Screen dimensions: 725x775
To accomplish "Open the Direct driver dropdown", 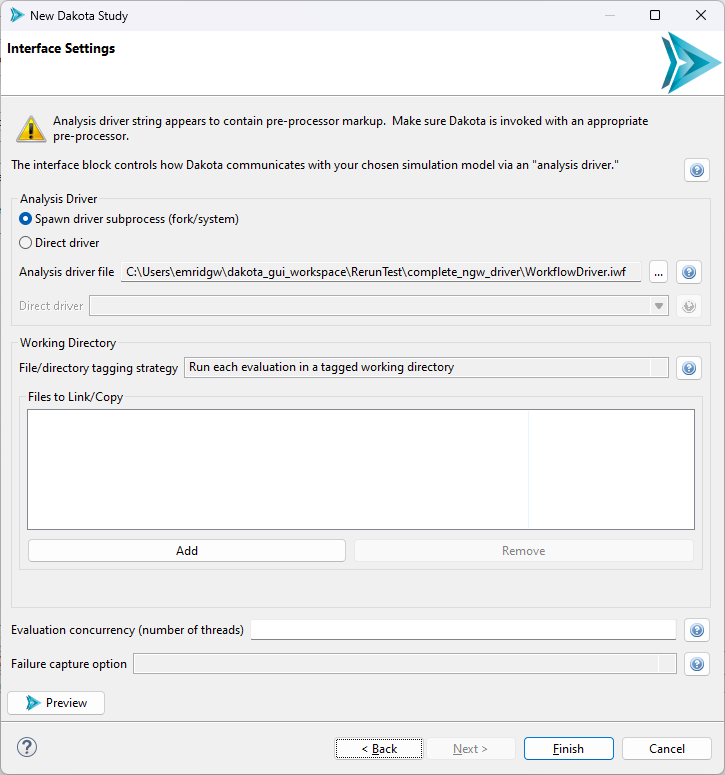I will 379,306.
